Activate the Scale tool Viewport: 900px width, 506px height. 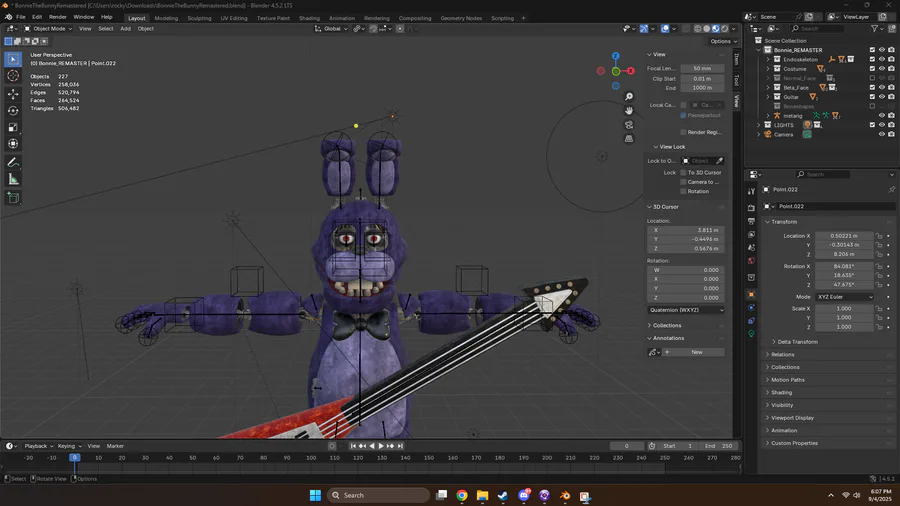[13, 127]
